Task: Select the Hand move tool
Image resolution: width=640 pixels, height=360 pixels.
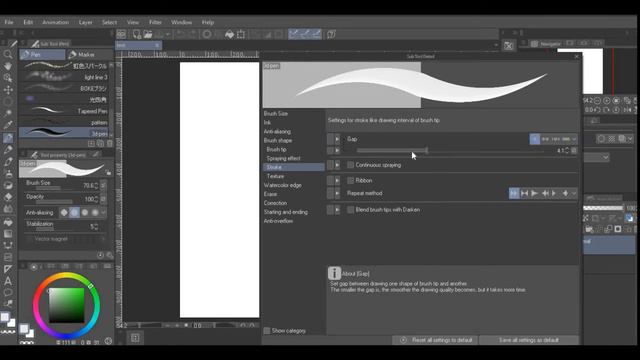Action: tap(8, 66)
